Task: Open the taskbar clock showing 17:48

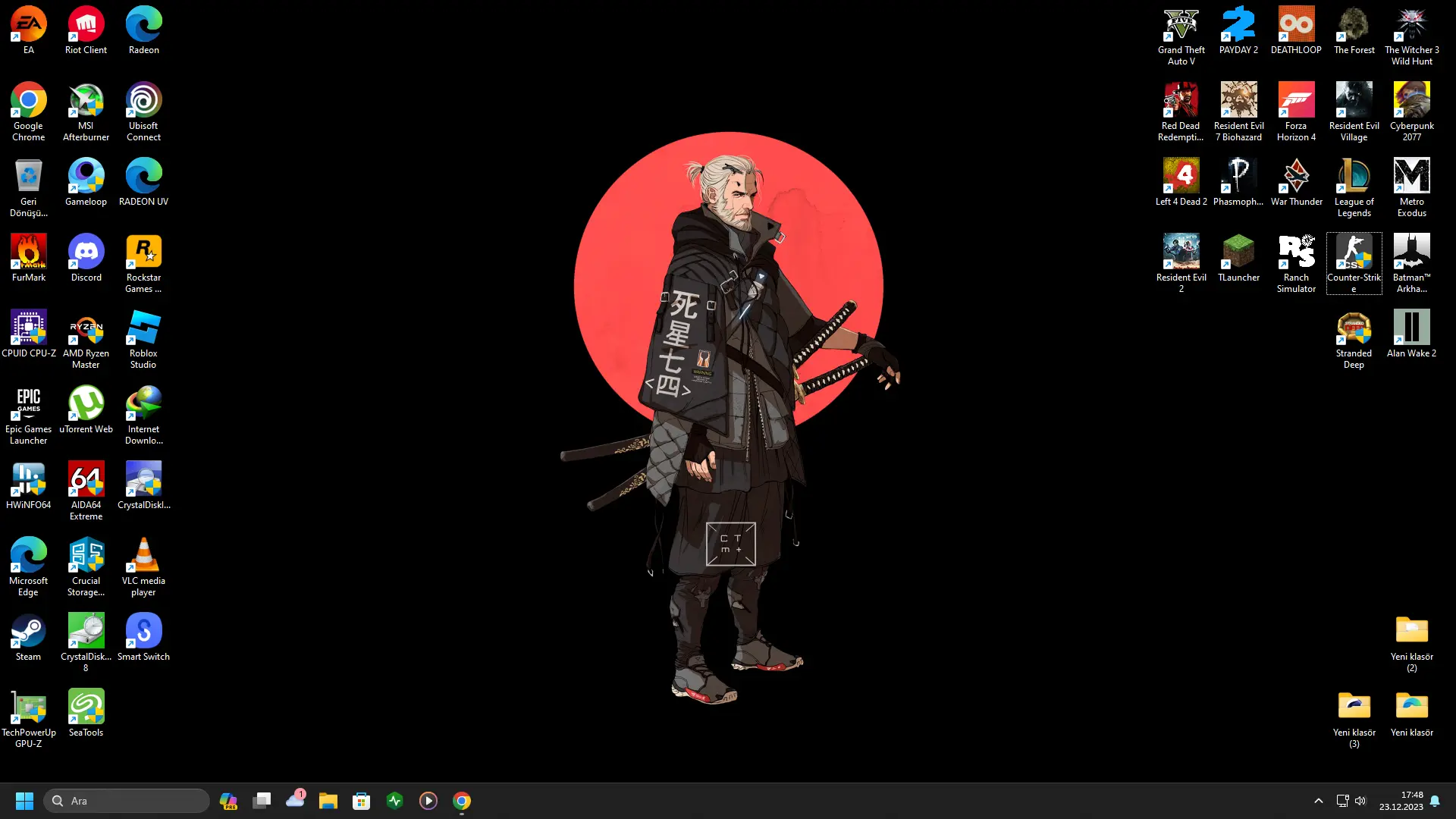Action: coord(1401,801)
